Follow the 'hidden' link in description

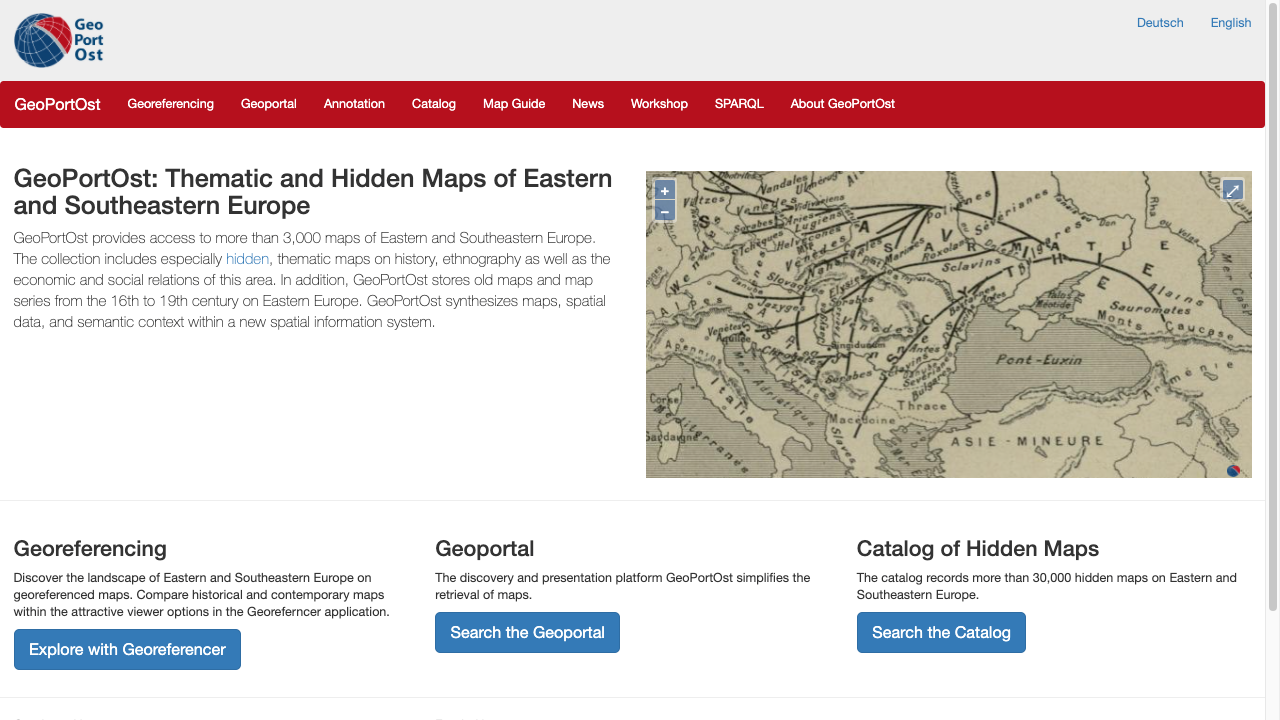(x=247, y=259)
